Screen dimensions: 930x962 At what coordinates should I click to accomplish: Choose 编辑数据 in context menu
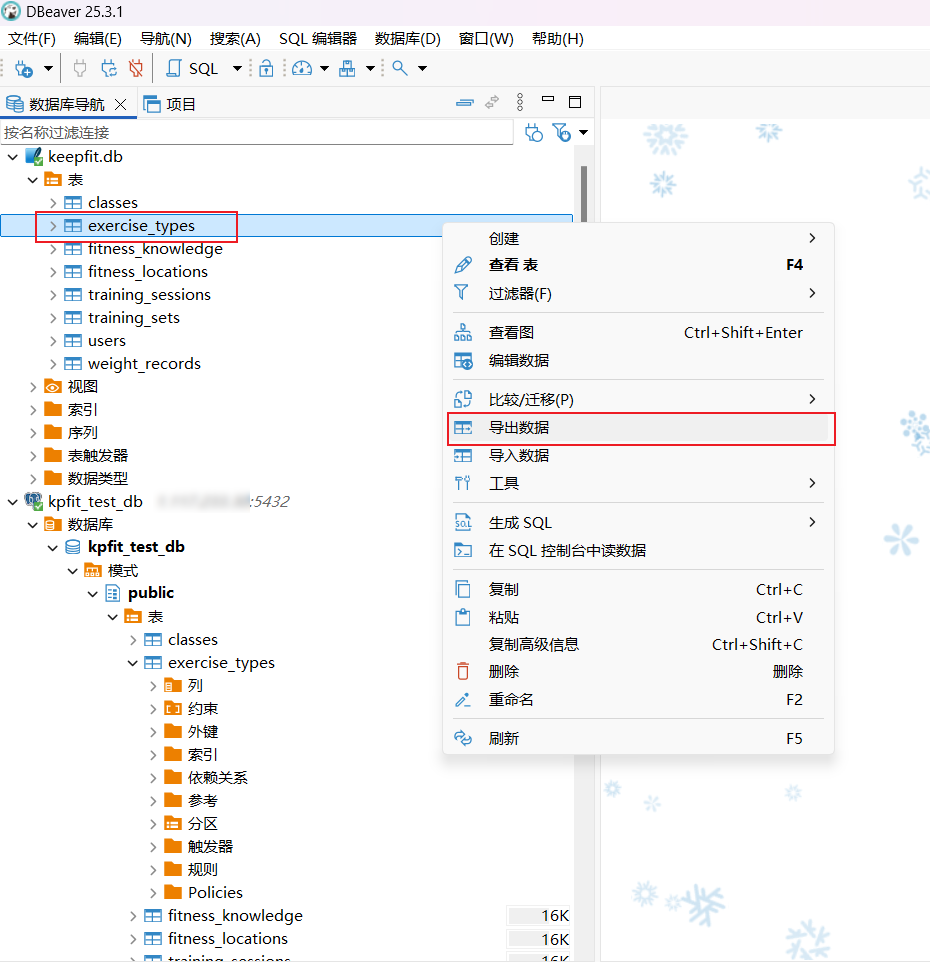coord(638,361)
